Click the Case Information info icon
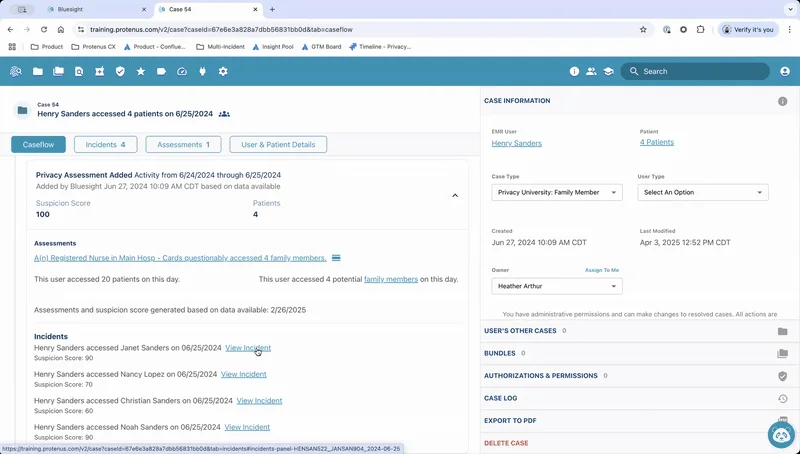Screen dimensions: 800x454 (x=782, y=101)
